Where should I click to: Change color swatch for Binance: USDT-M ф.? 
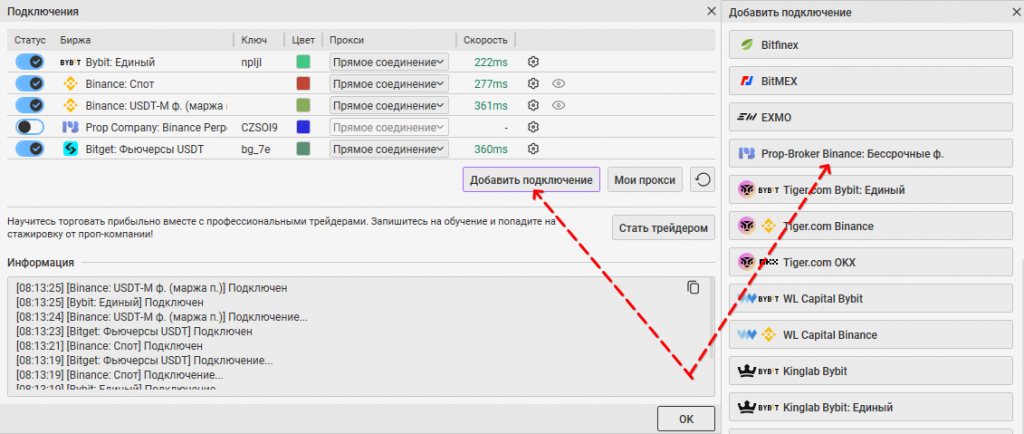pos(303,105)
